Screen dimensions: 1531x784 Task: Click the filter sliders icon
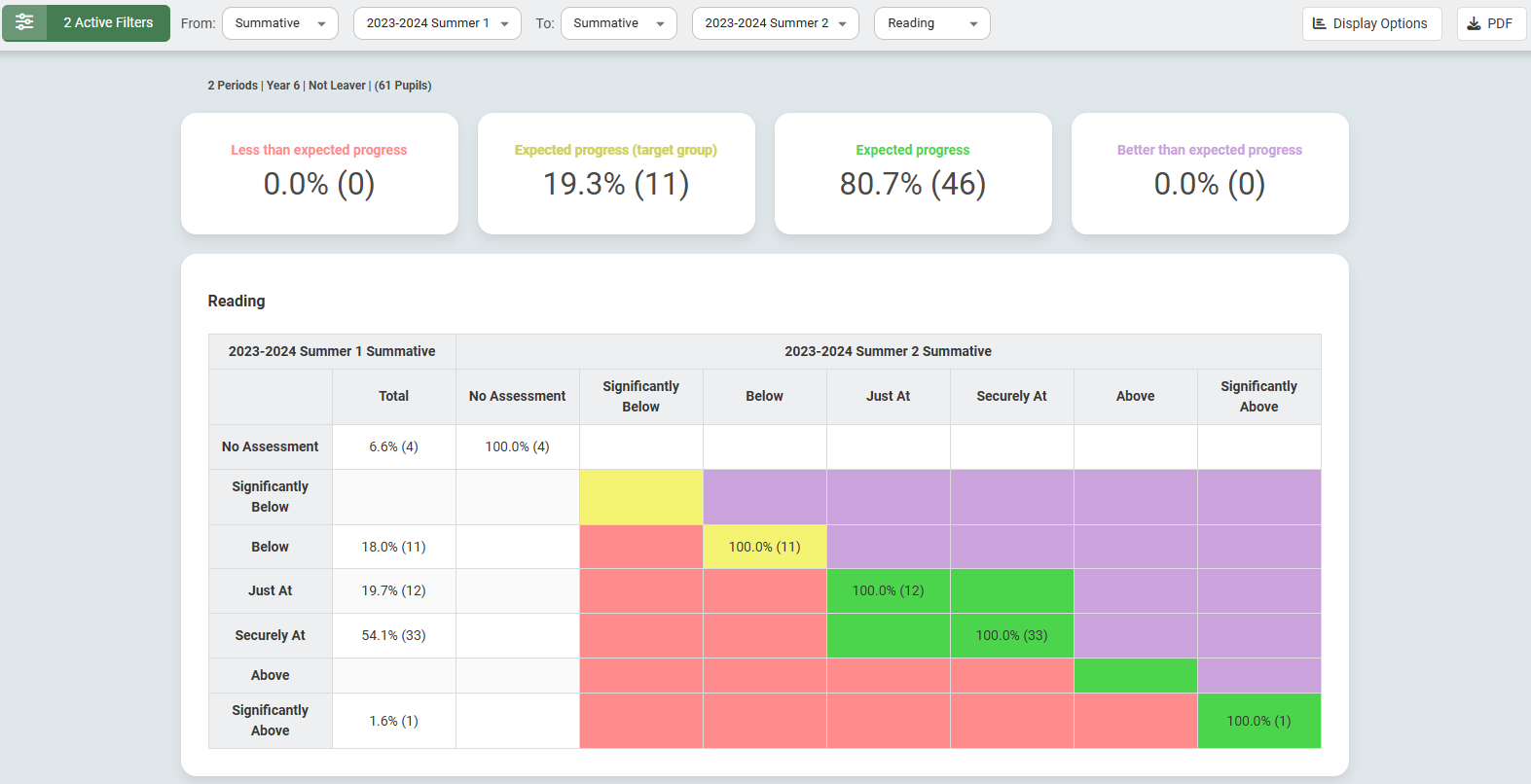point(24,22)
